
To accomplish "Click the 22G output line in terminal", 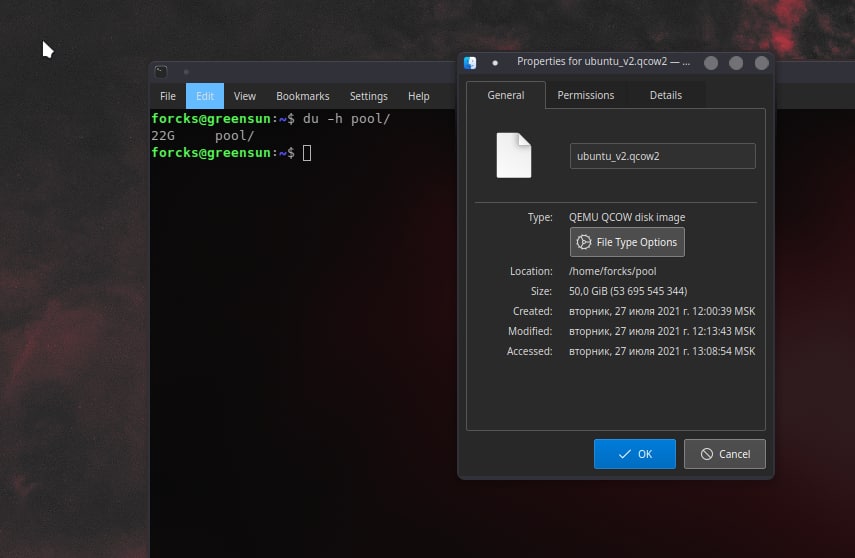I will [203, 136].
